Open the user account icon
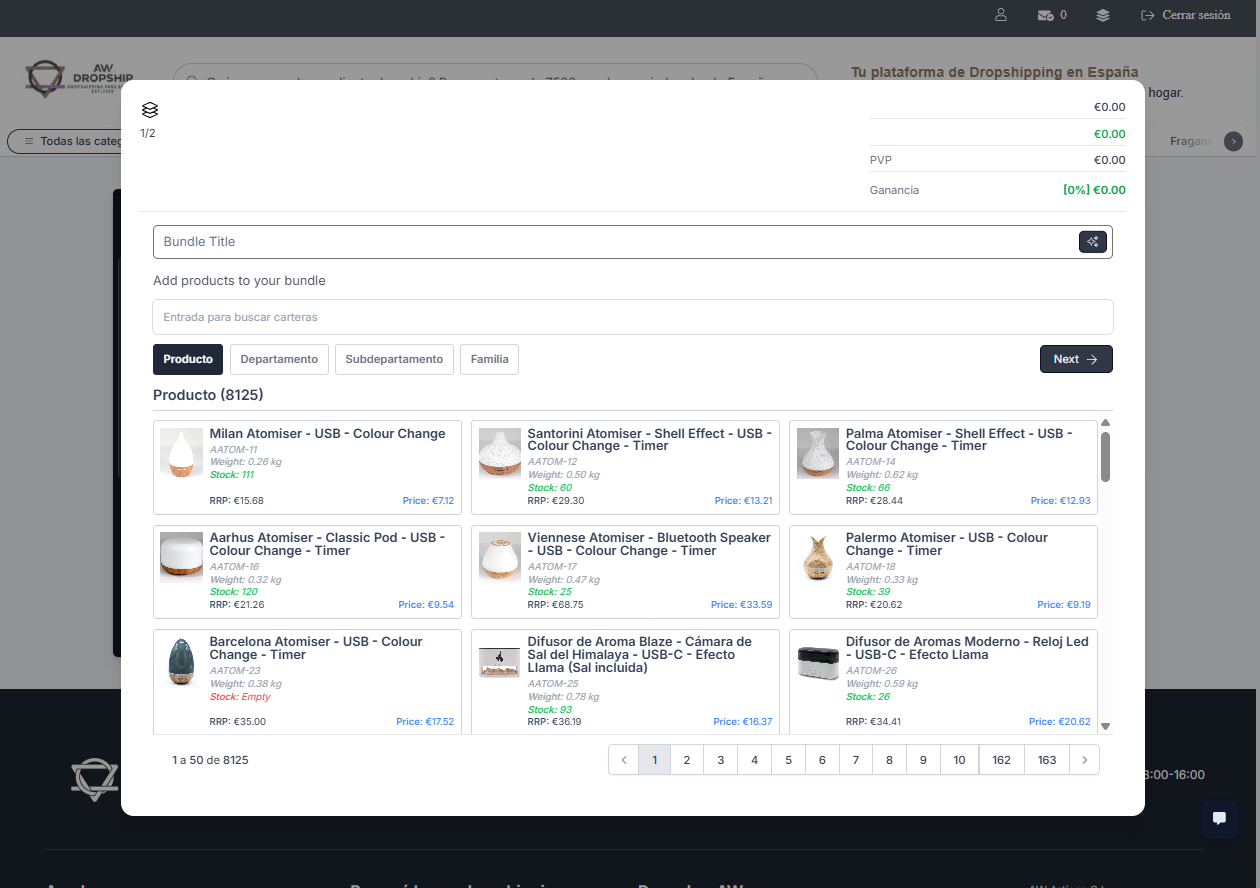Screen dimensions: 1260x888 (1001, 16)
